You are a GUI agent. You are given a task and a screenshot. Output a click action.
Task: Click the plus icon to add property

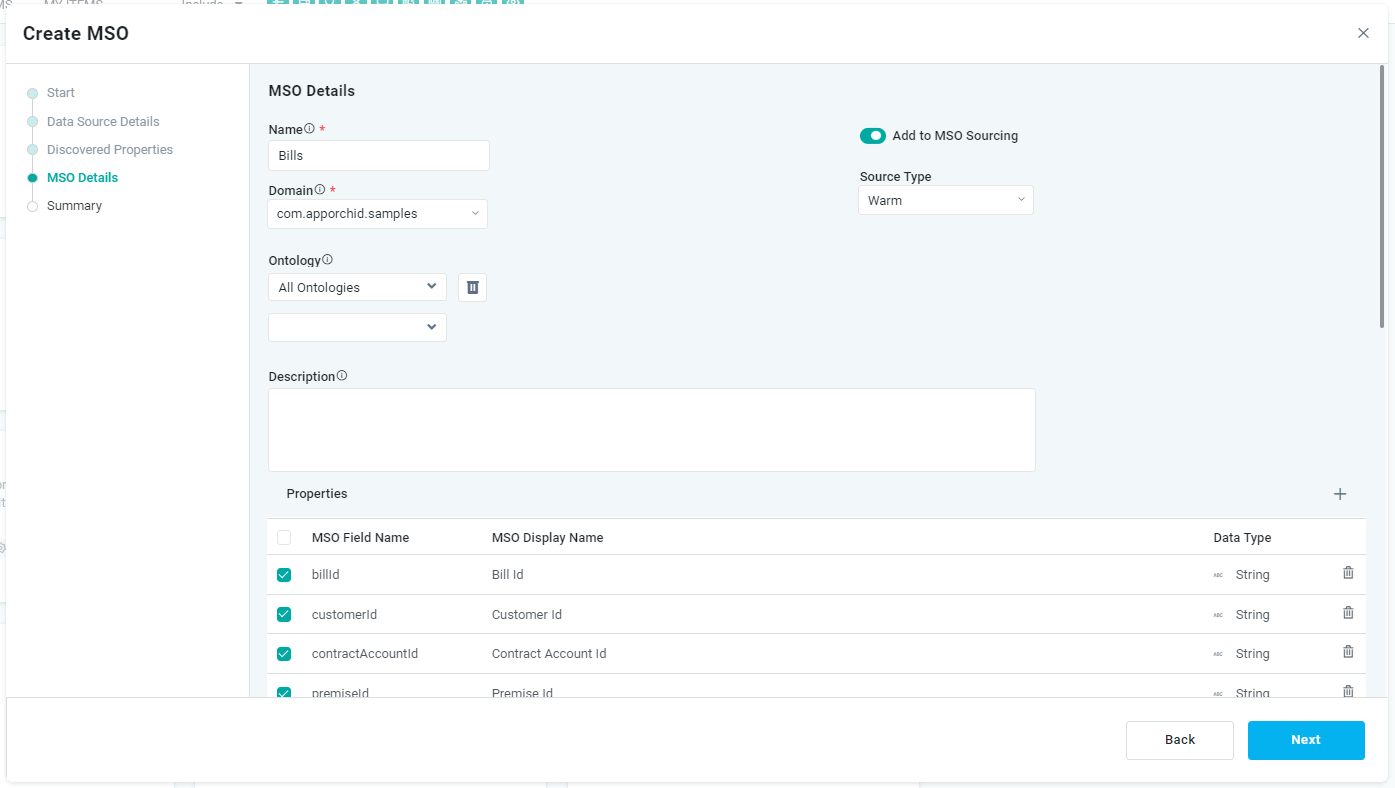click(1340, 494)
